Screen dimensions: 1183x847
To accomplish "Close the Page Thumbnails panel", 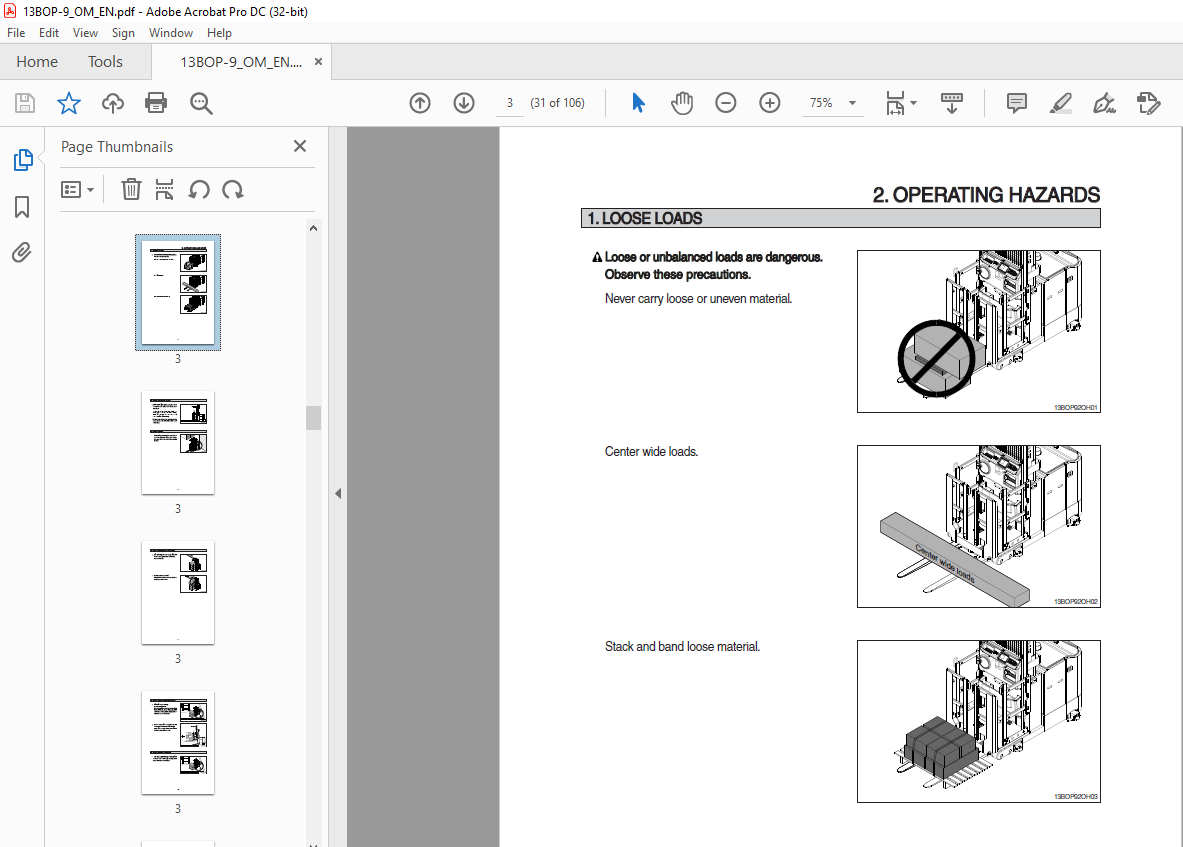I will tap(300, 146).
